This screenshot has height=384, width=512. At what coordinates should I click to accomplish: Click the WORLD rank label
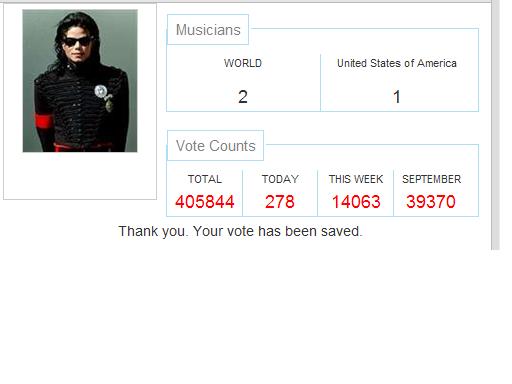[x=243, y=63]
